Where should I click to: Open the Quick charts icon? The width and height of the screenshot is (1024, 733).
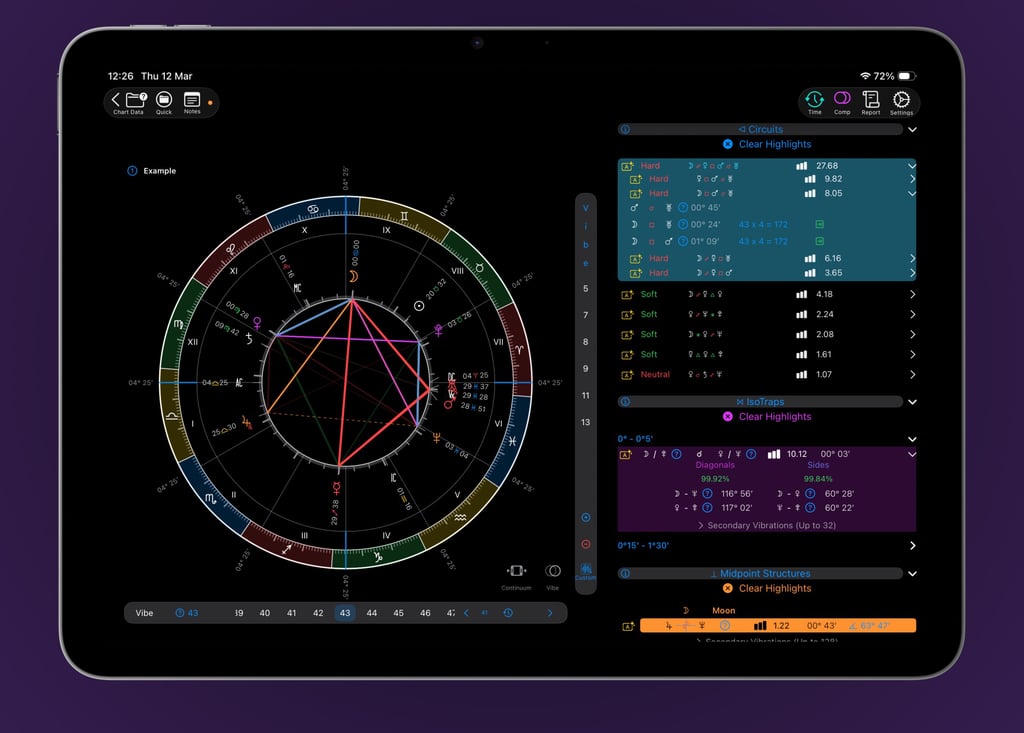click(x=164, y=99)
